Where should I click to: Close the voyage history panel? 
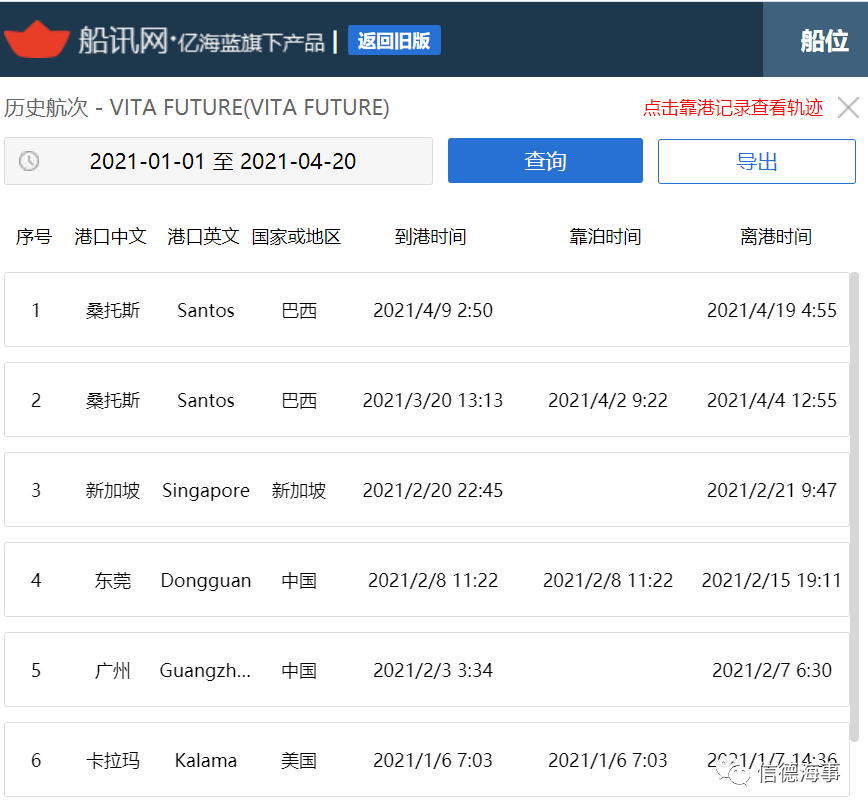pyautogui.click(x=848, y=108)
